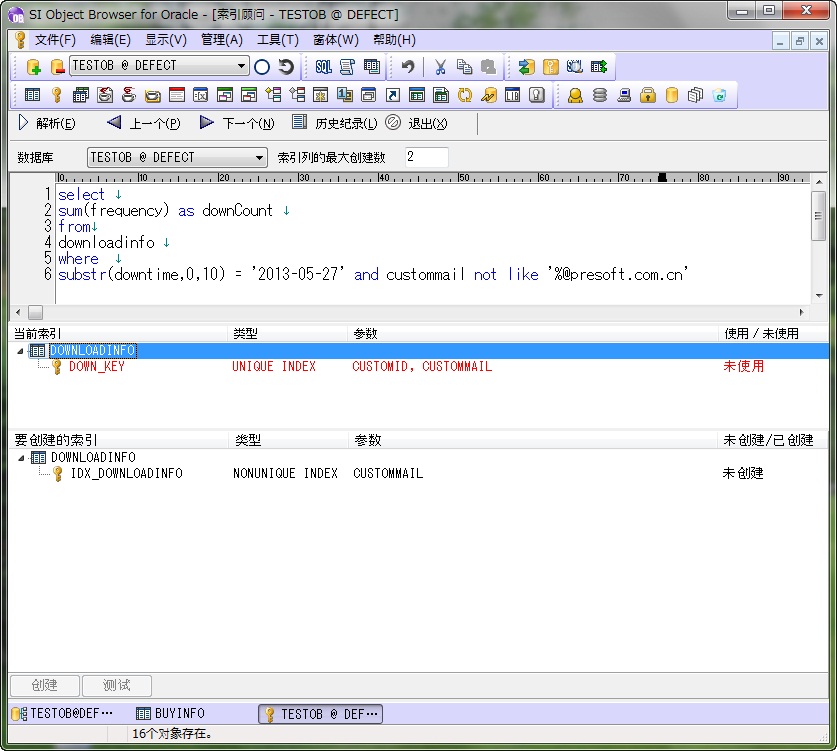Click the 创建 create button
Screen dimensions: 837x751
(x=45, y=685)
